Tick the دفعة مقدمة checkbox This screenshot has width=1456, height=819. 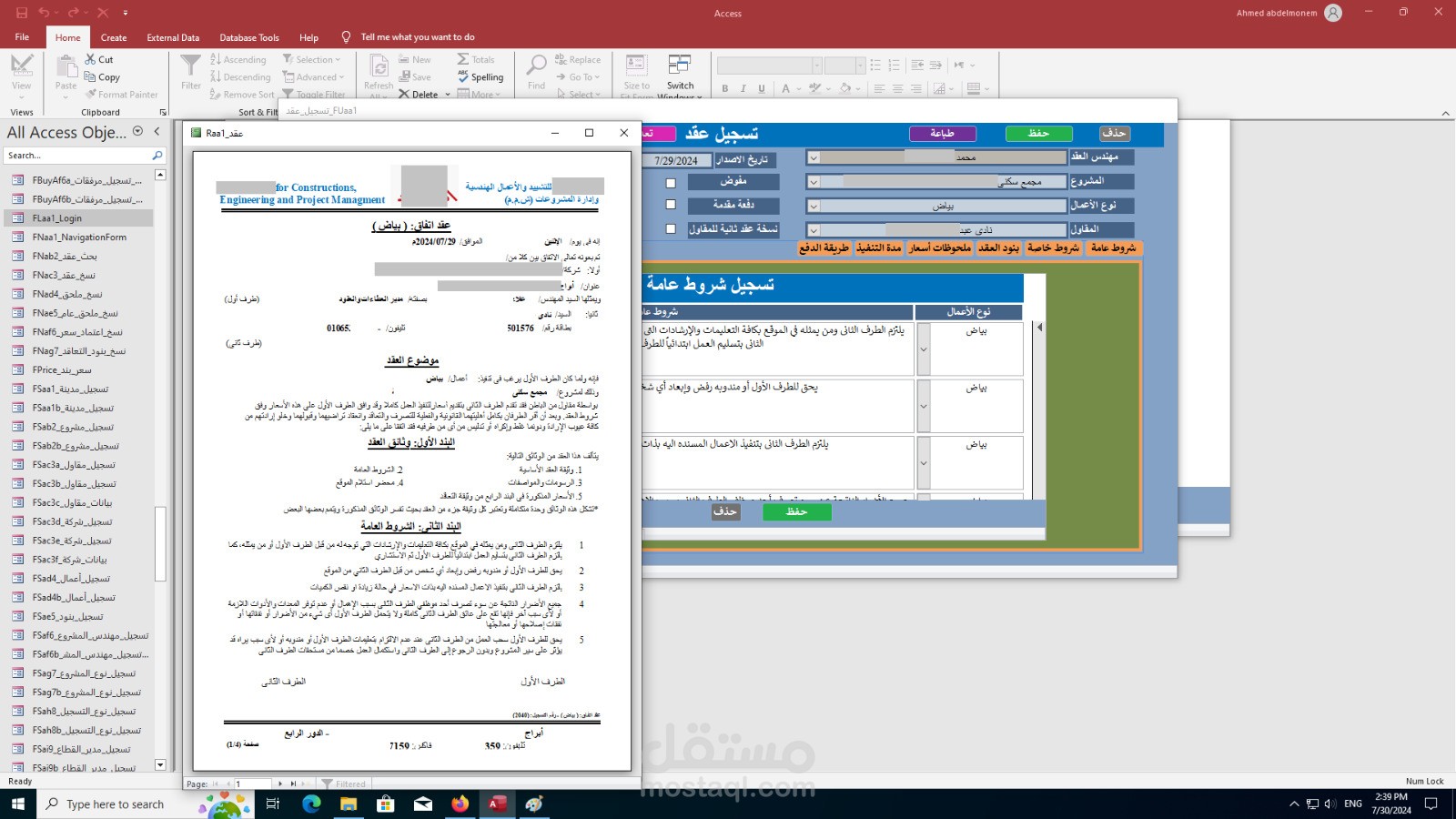[671, 207]
